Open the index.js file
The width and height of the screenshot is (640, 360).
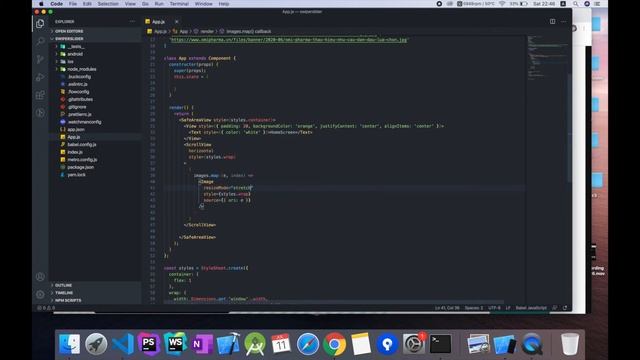click(75, 152)
